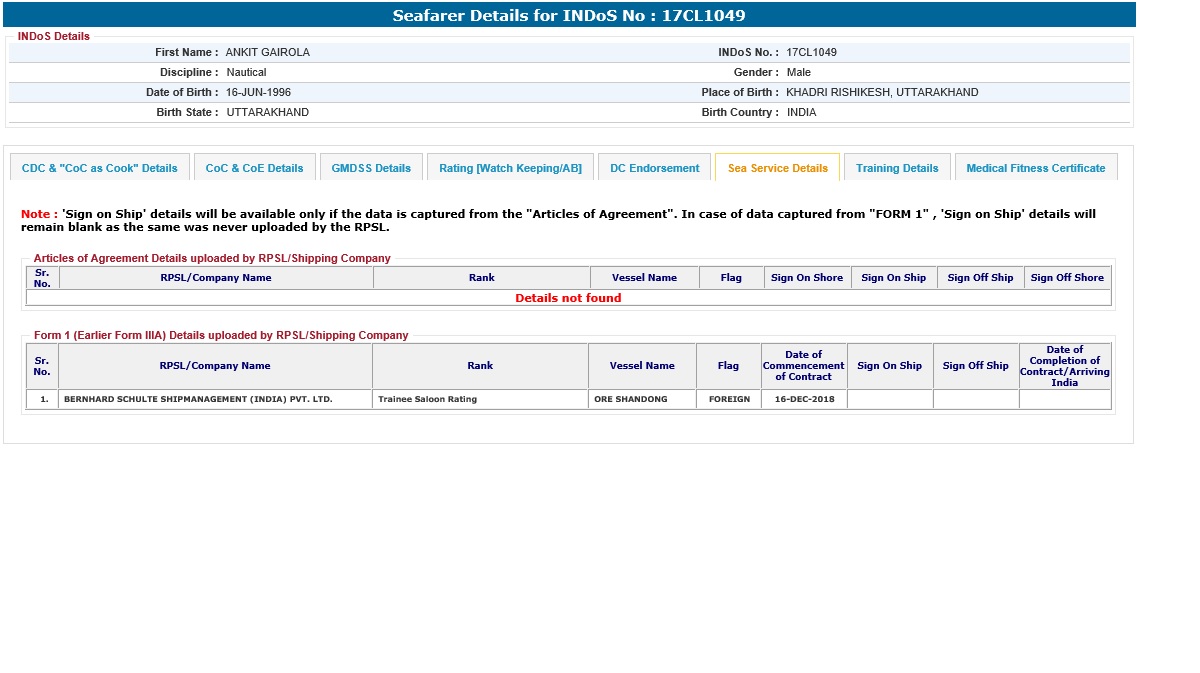Click the first name value ANKIT GAIROLA
1200x673 pixels.
[x=267, y=52]
